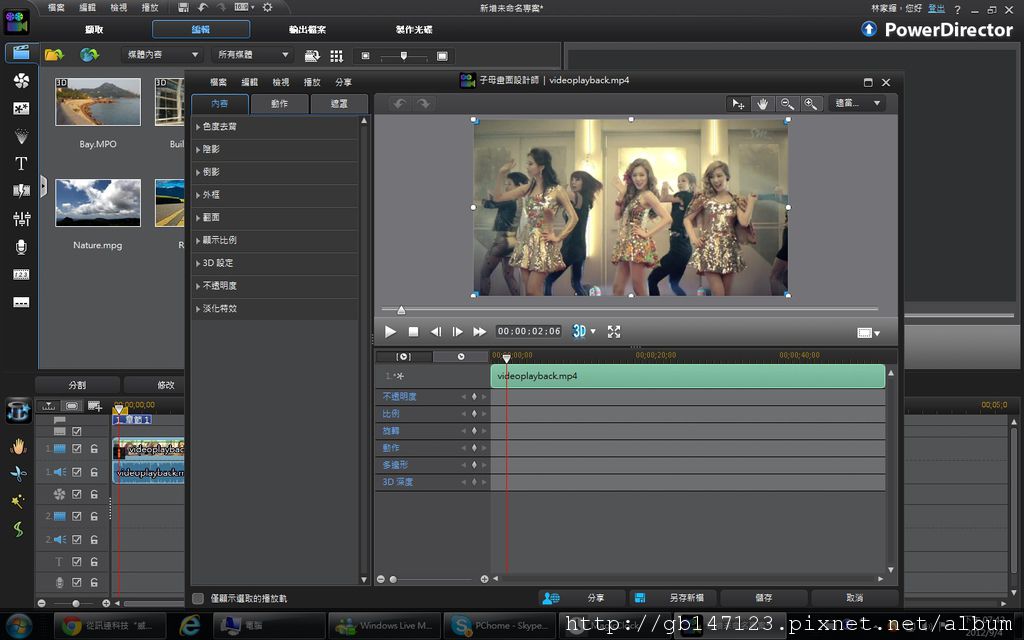
Task: Click the Magic Fix wand icon
Action: coord(18,501)
